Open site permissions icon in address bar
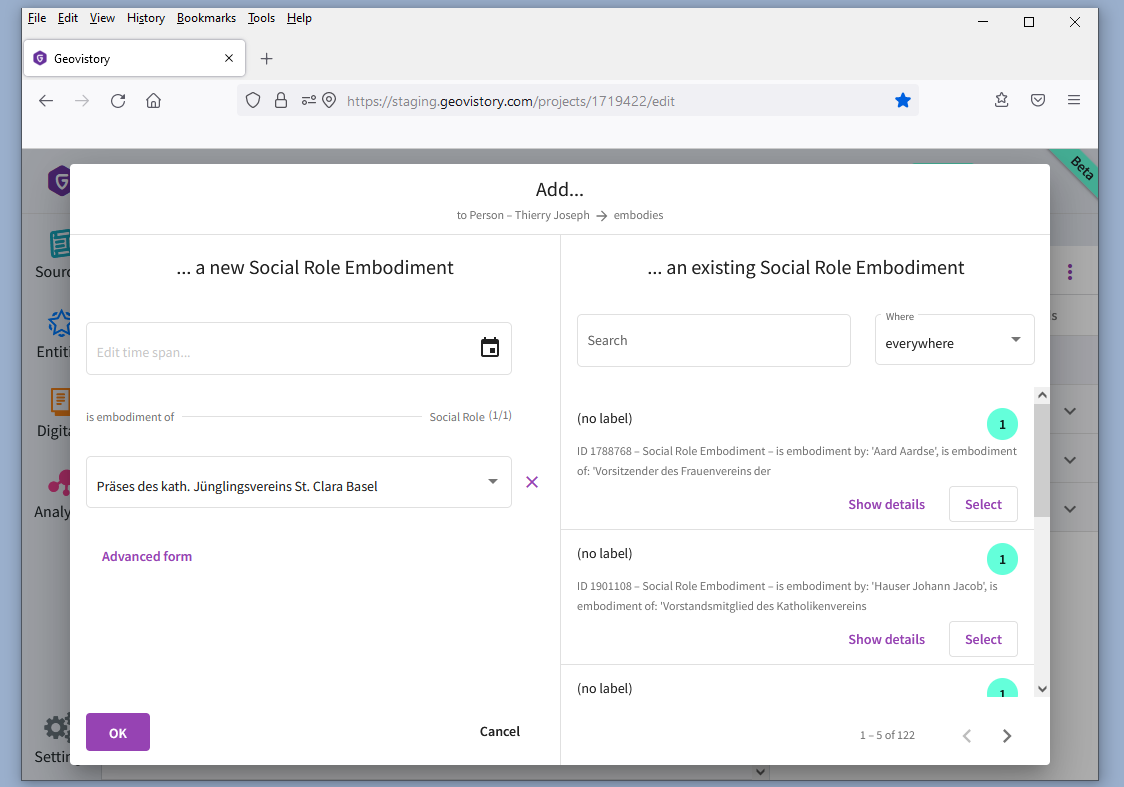 (x=308, y=100)
